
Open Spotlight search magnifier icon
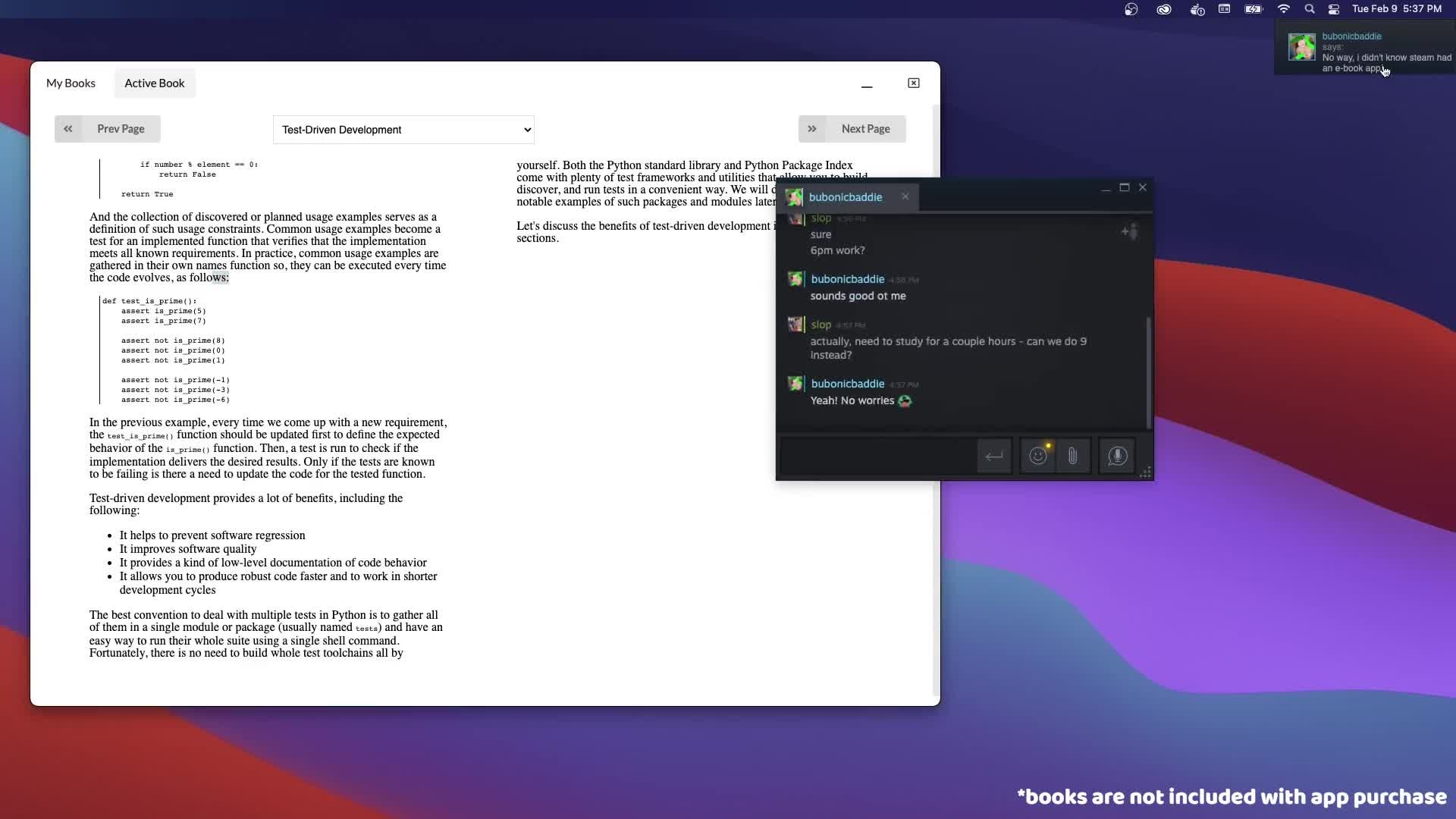click(1310, 9)
